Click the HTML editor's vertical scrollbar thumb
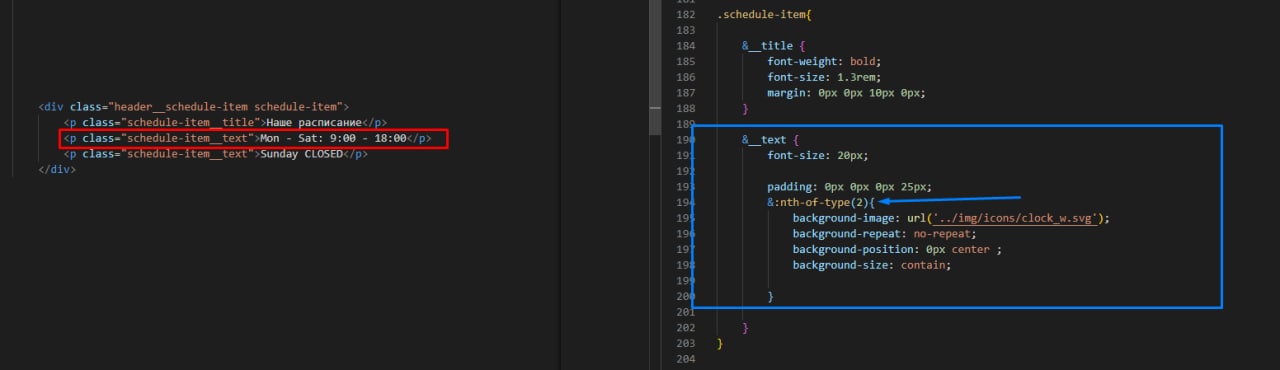The image size is (1280, 370). coord(655,68)
